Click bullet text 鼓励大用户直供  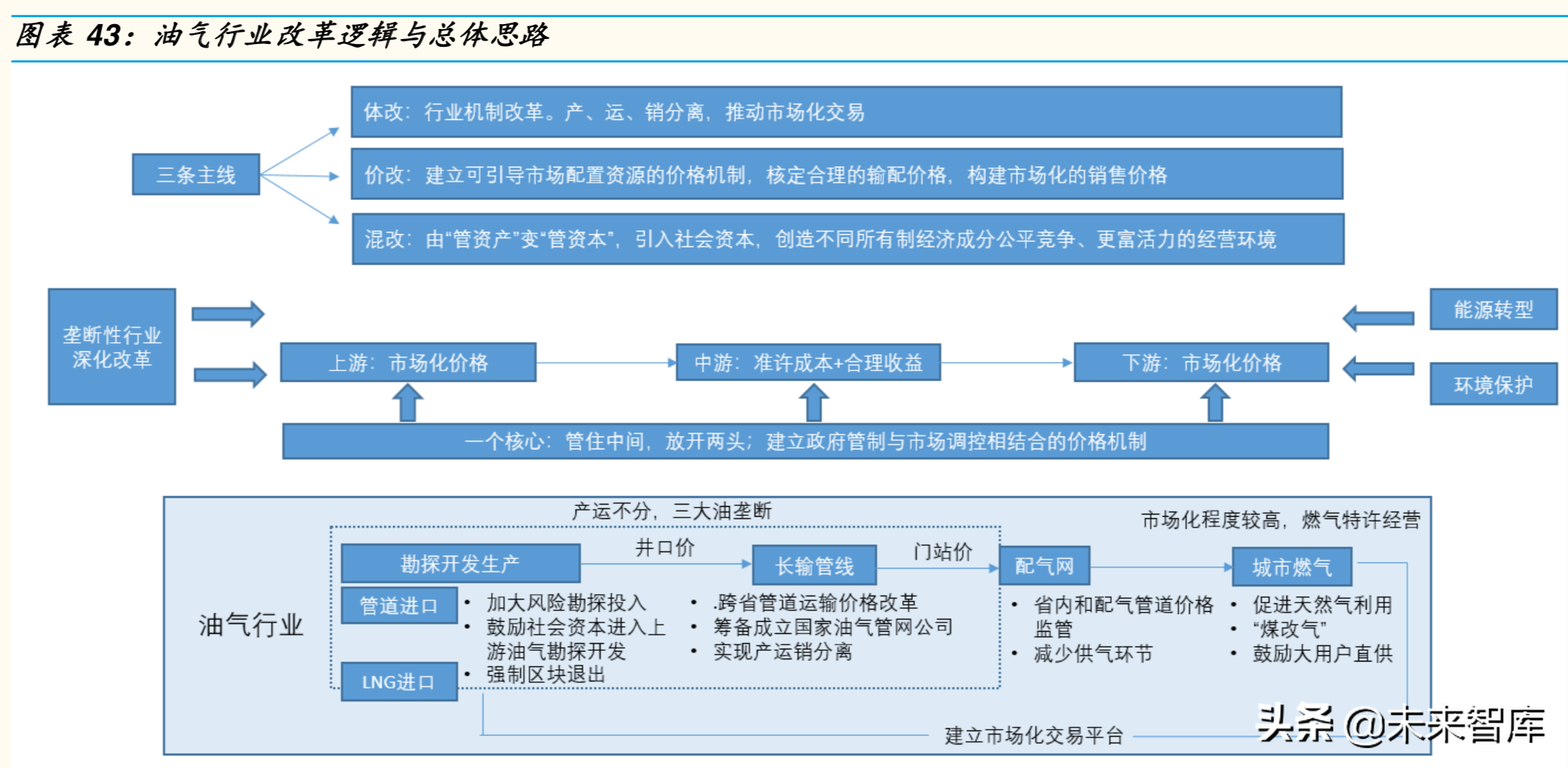pyautogui.click(x=1322, y=653)
